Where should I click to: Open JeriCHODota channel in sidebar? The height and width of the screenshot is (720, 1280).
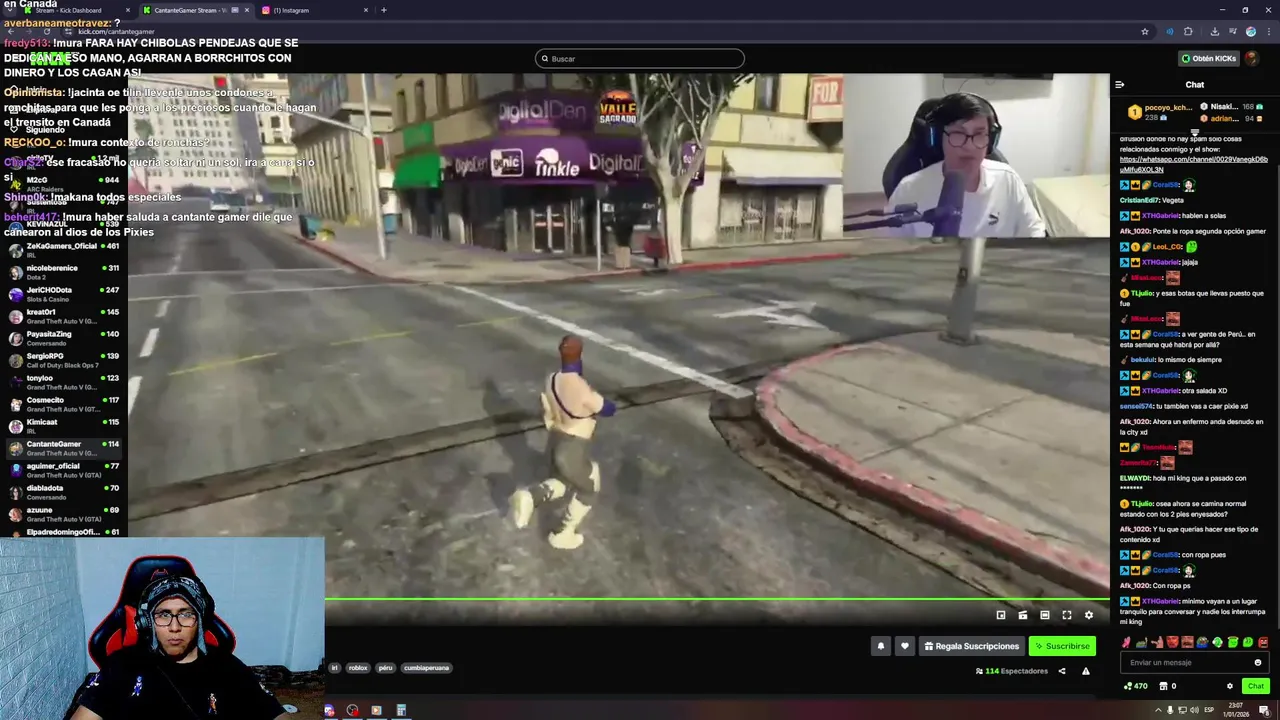click(x=64, y=294)
